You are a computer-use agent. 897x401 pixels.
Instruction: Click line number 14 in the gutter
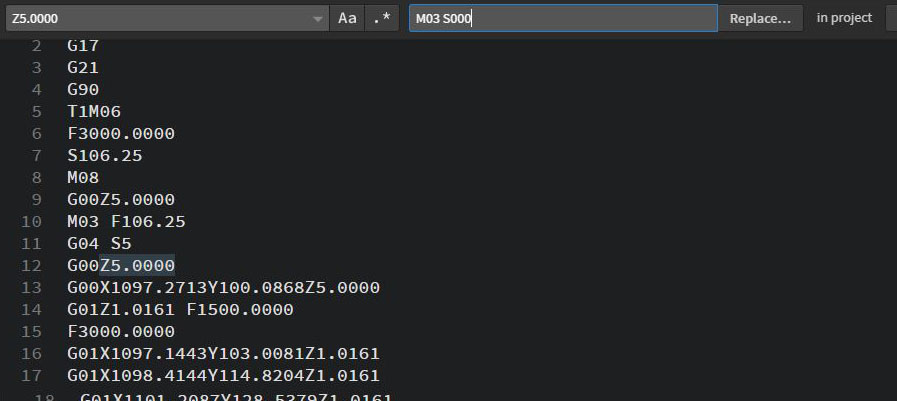(x=31, y=309)
